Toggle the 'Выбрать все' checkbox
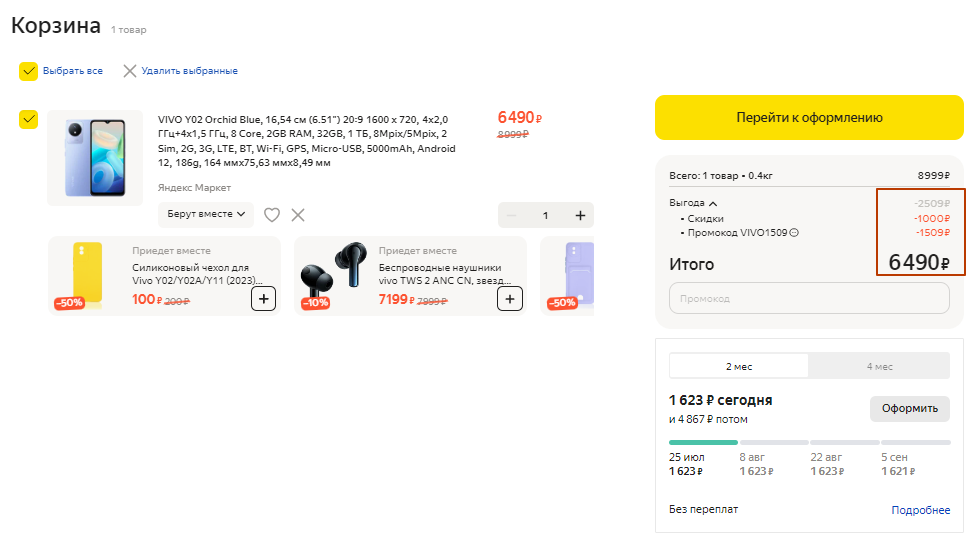This screenshot has width=980, height=548. click(29, 71)
